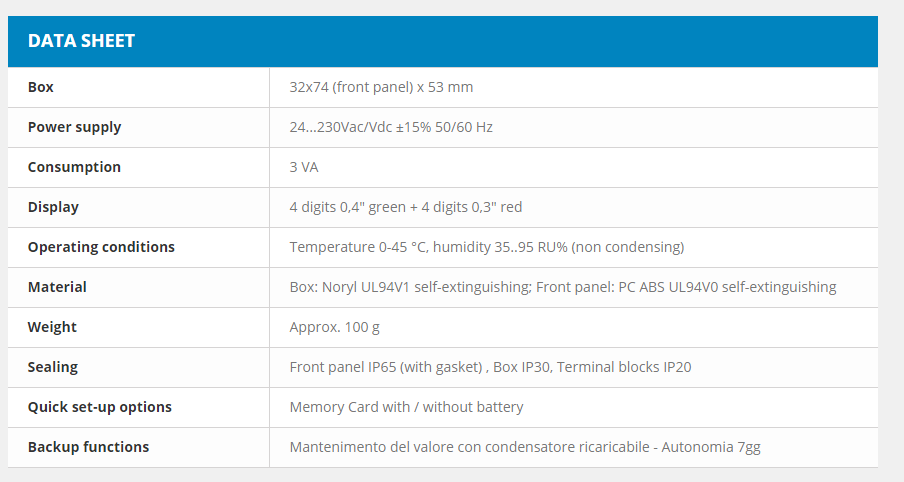
Task: Click the Sealing row label
Action: click(53, 367)
